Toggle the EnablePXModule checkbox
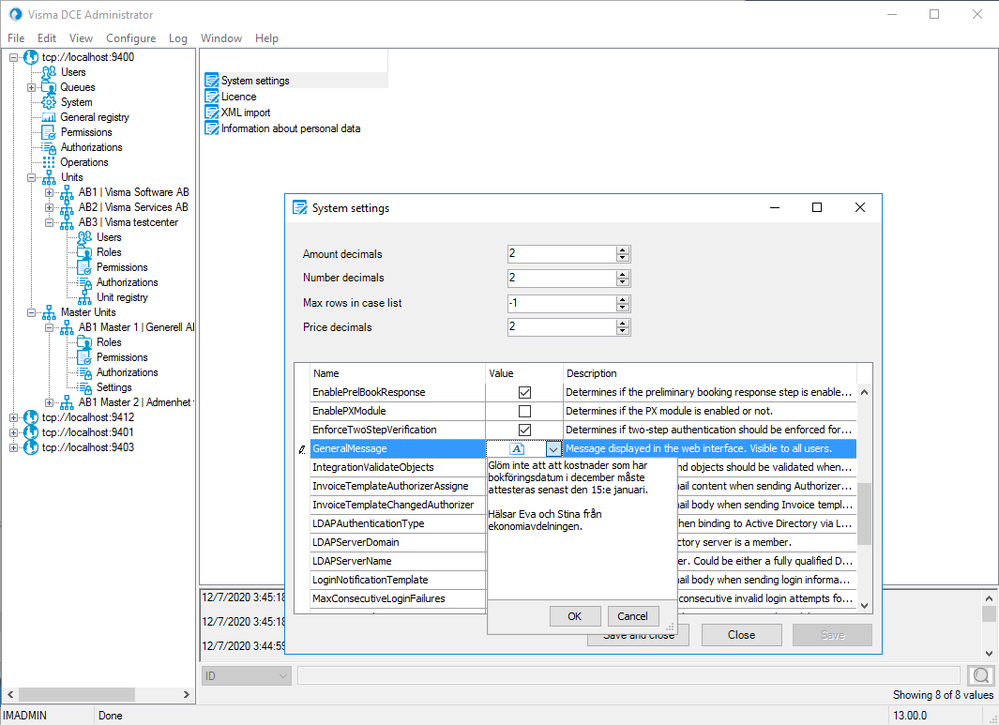999x725 pixels. point(524,411)
